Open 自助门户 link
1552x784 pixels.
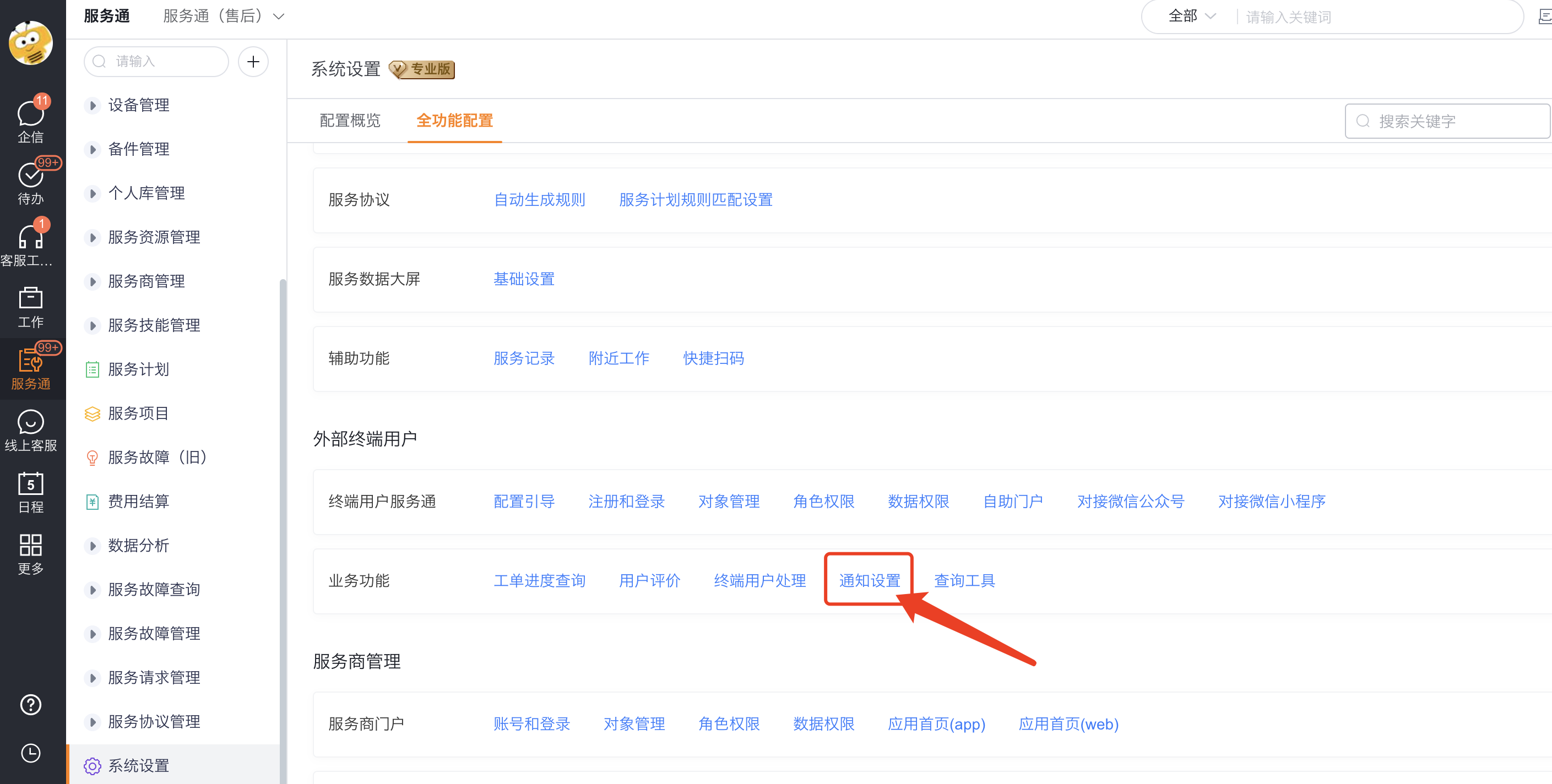click(1012, 501)
